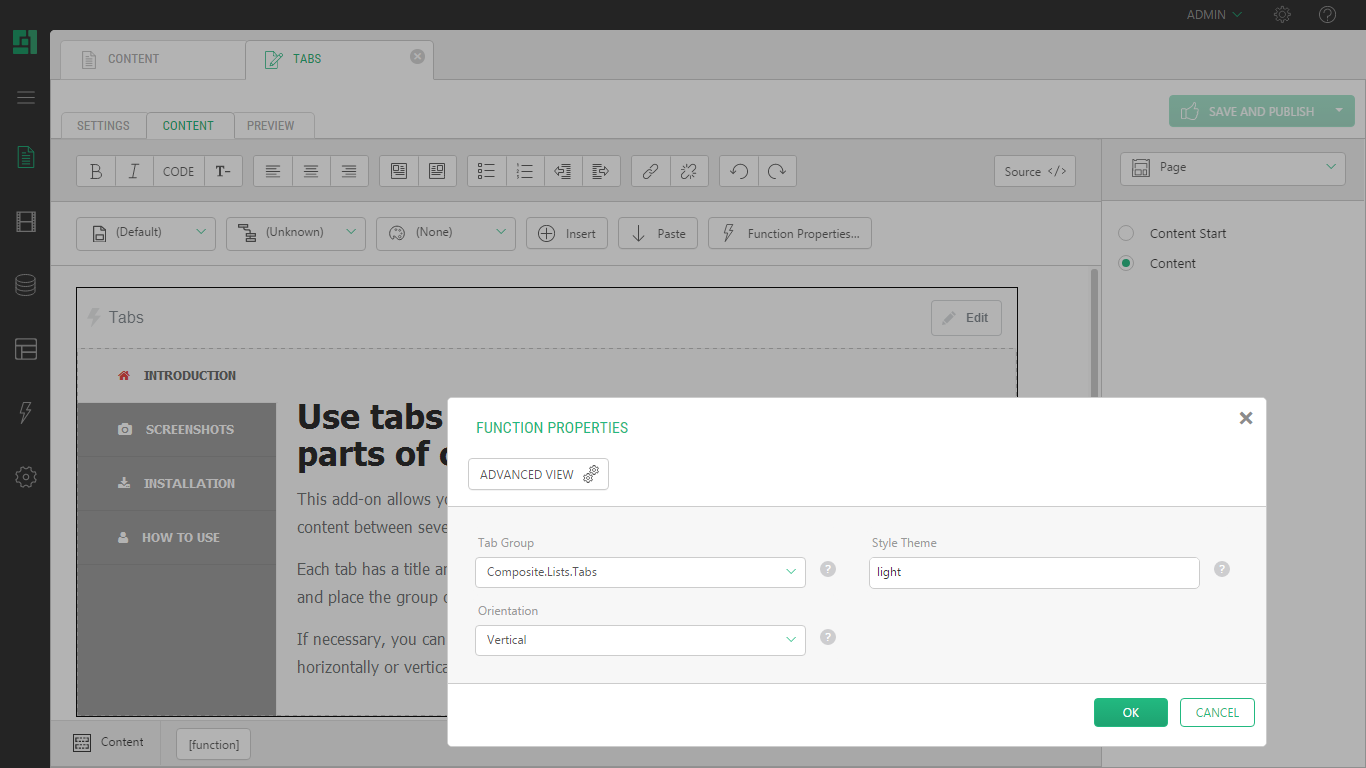The image size is (1366, 768).
Task: Open the Data section in sidebar
Action: point(26,285)
